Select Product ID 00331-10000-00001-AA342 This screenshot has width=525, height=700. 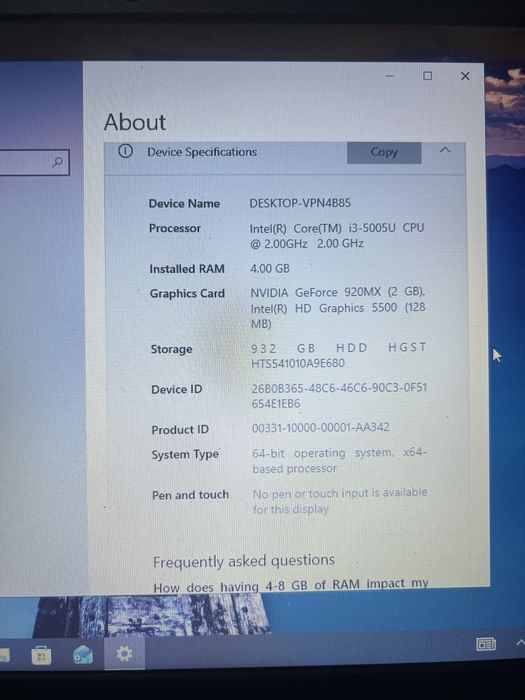pos(321,428)
